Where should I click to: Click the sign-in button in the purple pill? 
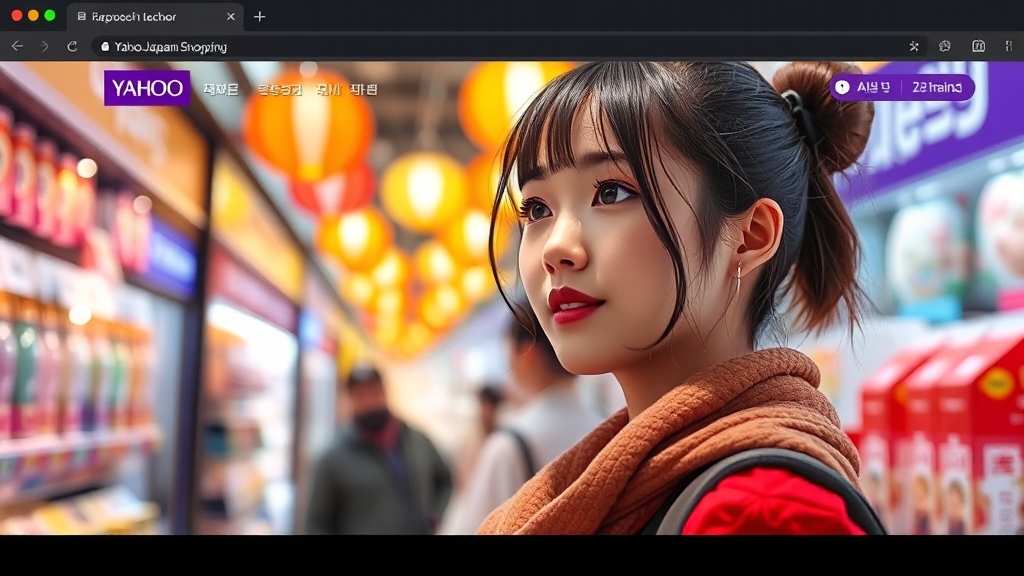tap(872, 88)
